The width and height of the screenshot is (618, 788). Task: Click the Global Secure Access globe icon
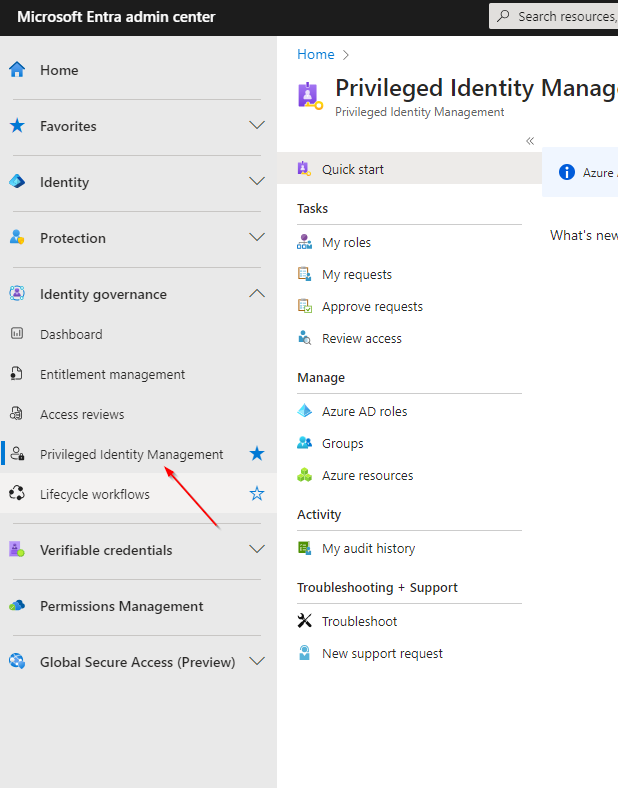pos(17,661)
